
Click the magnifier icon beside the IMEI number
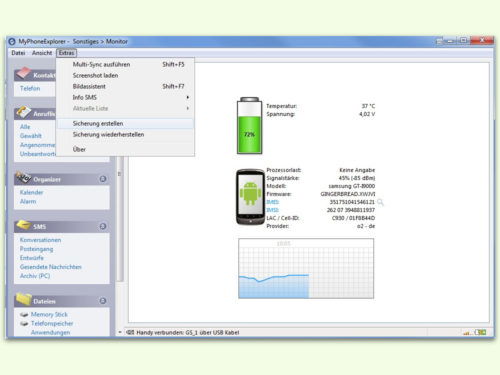click(380, 202)
